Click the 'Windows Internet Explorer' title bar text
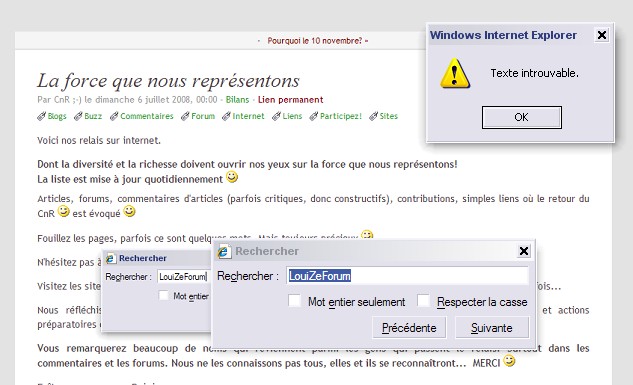 tap(503, 35)
